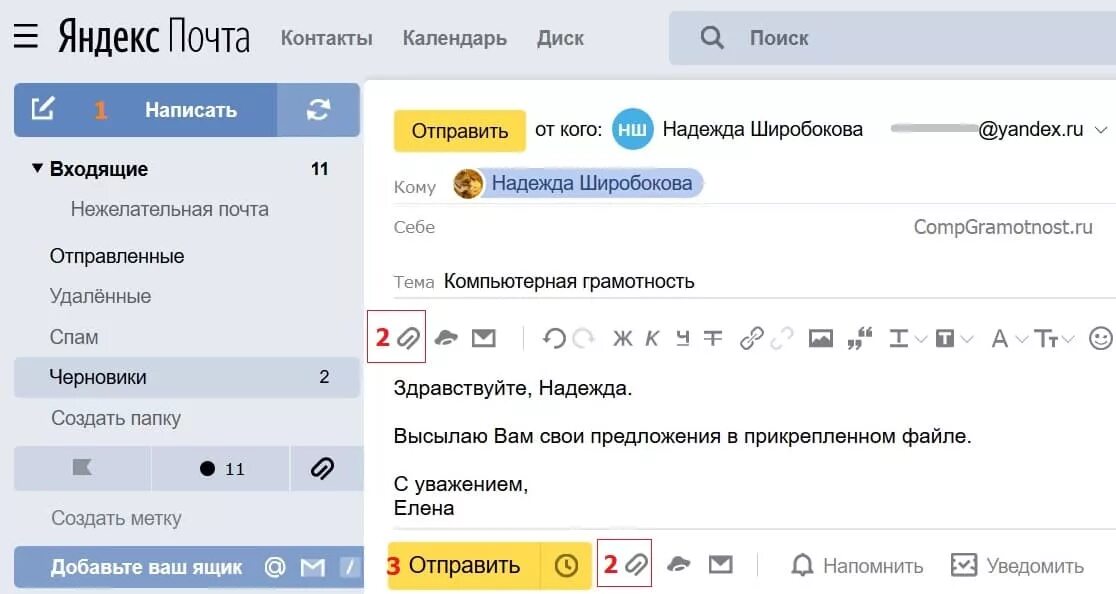Apply quote formatting
Screen dimensions: 1116x594
860,339
